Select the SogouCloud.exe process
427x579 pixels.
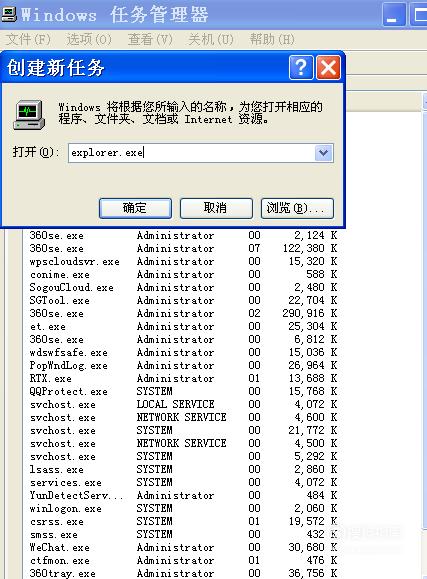[183, 288]
